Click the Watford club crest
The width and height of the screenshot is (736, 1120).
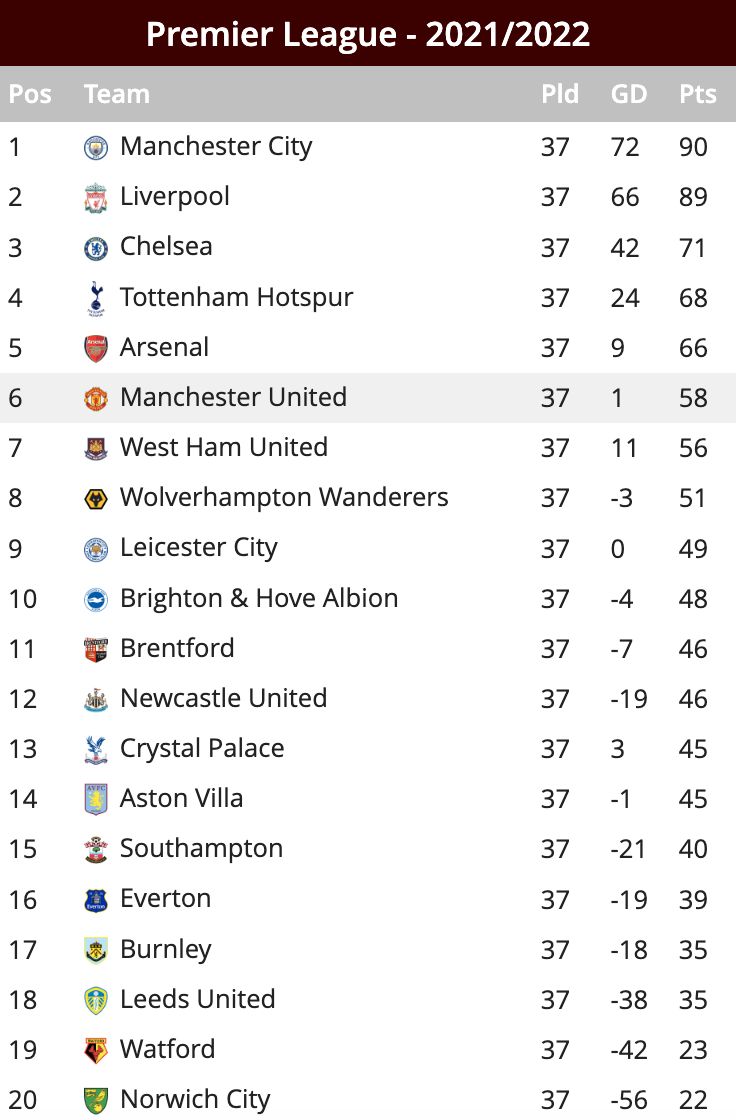pyautogui.click(x=96, y=1051)
